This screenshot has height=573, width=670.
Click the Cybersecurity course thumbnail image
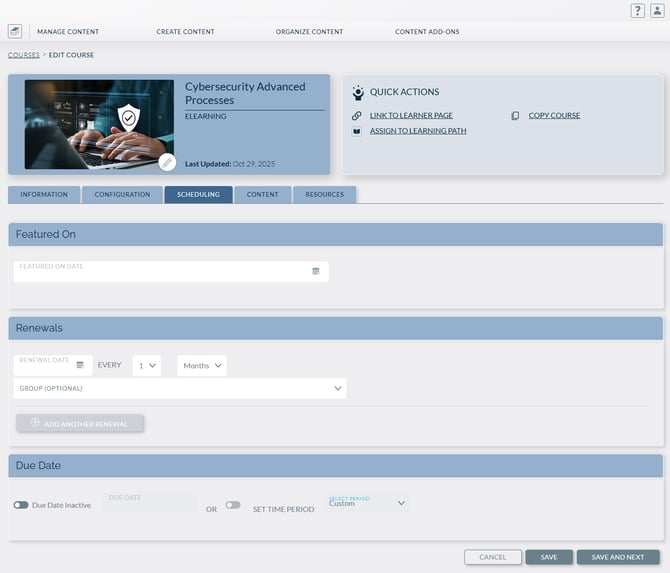coord(98,124)
